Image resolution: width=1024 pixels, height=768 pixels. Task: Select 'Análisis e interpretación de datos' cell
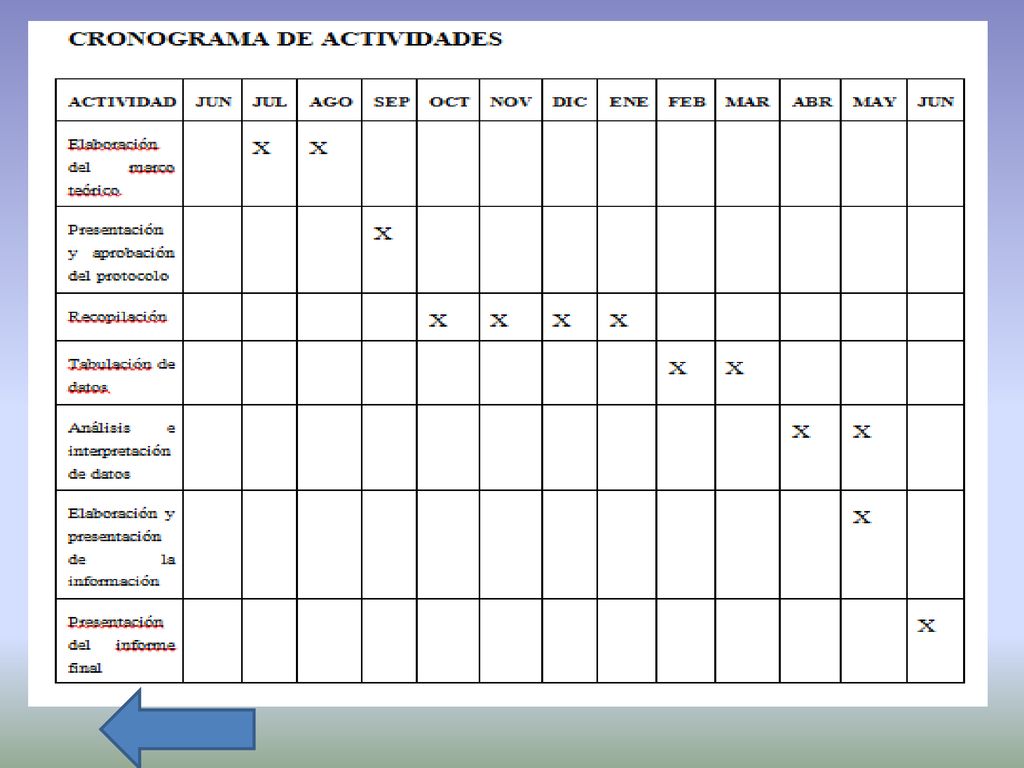pos(120,448)
